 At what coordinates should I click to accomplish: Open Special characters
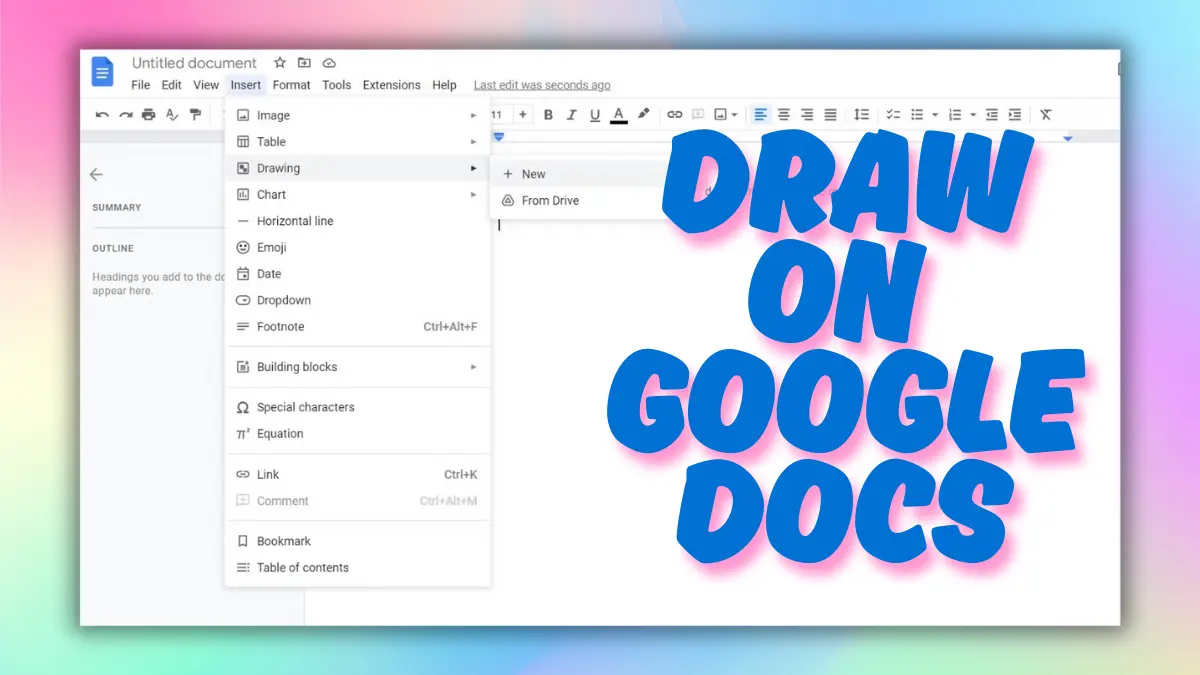pyautogui.click(x=358, y=407)
